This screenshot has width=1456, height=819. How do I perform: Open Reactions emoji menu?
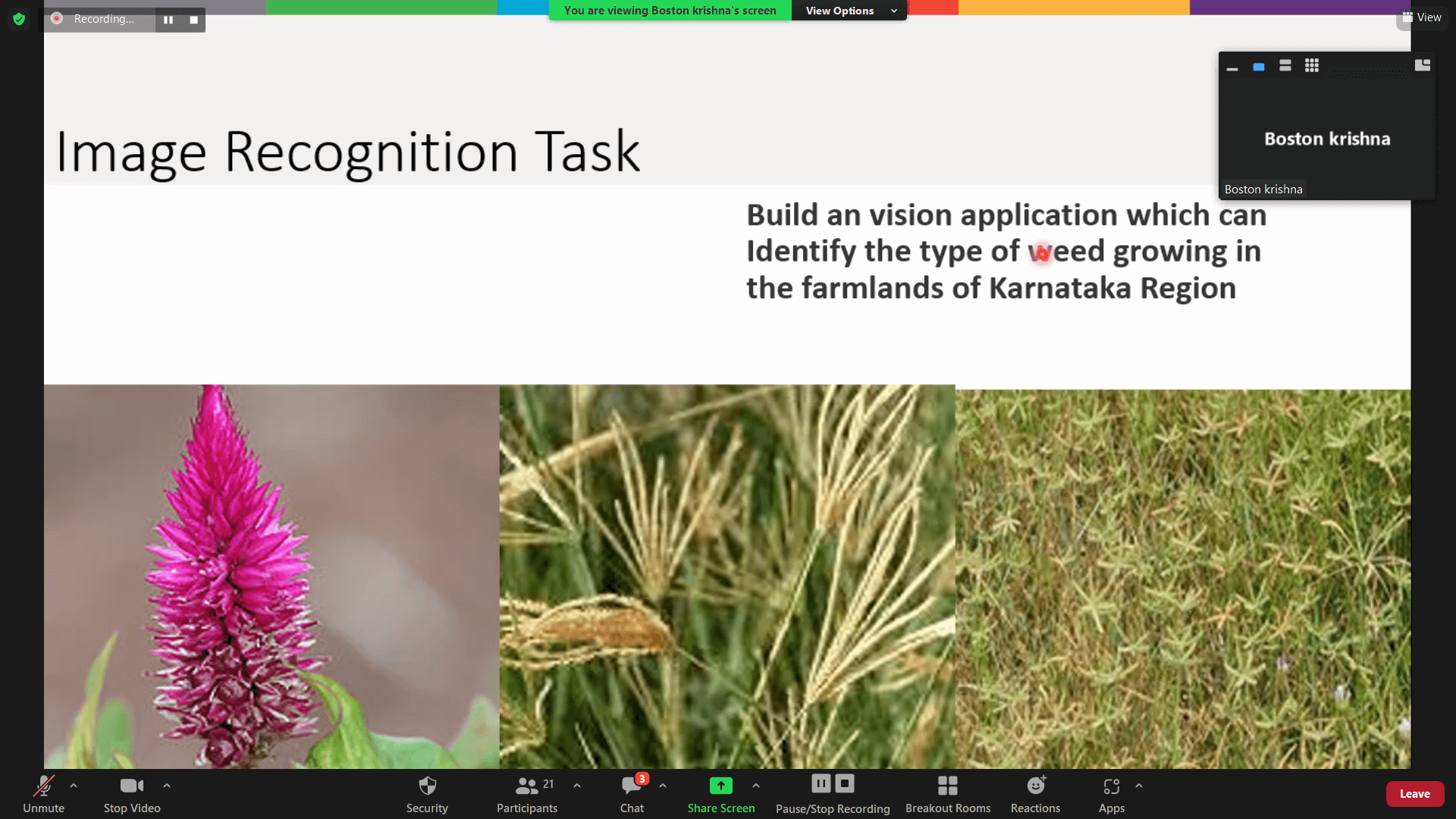pos(1036,794)
